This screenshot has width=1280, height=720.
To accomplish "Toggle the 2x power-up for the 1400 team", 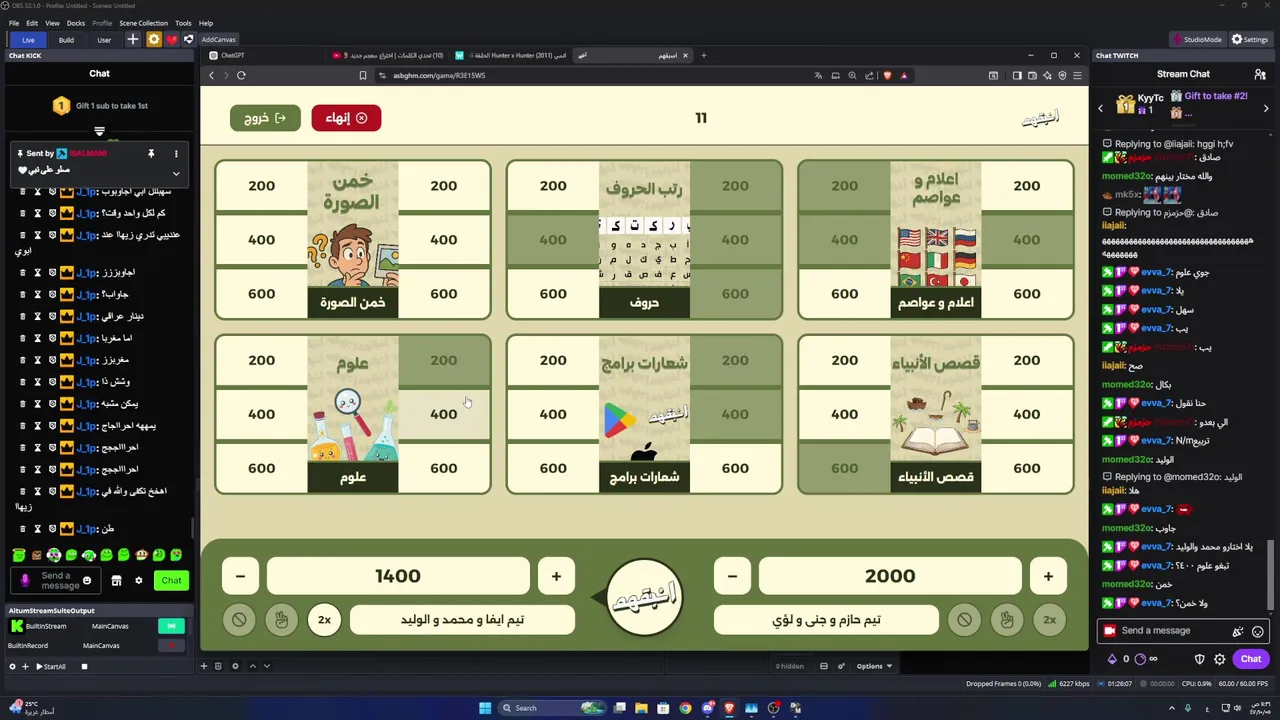I will pyautogui.click(x=324, y=620).
